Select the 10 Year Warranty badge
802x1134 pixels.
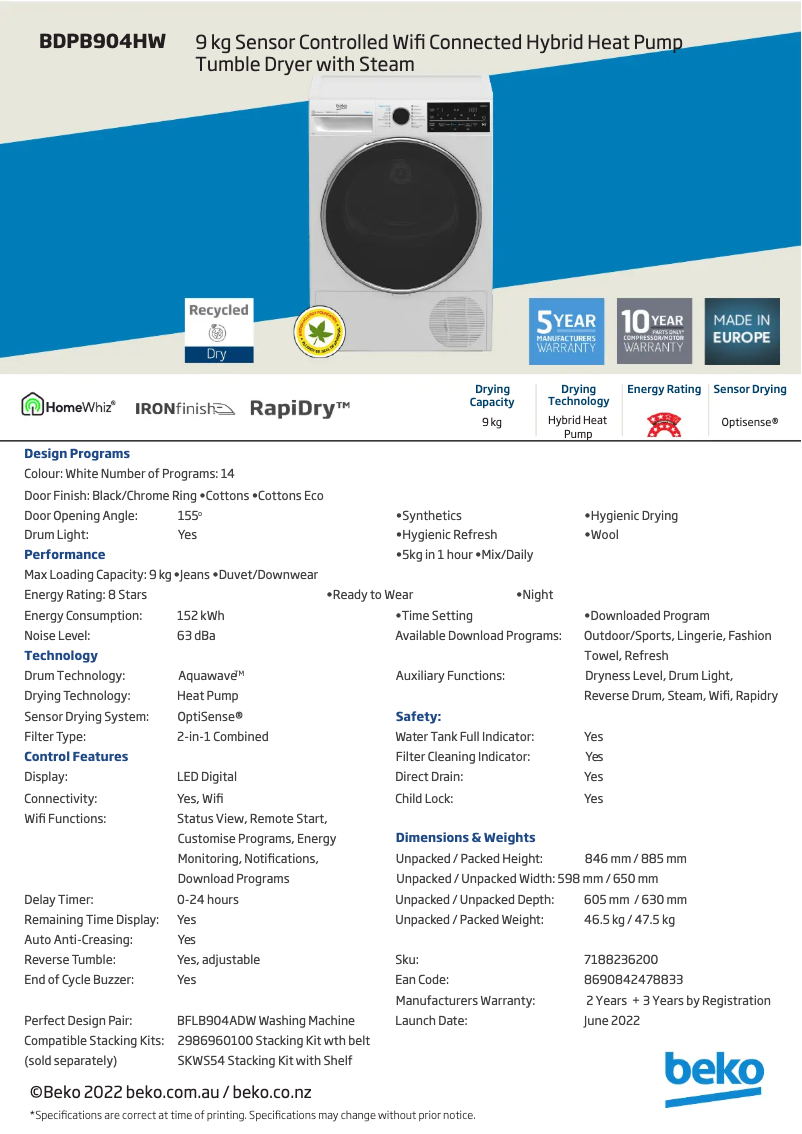pos(654,331)
